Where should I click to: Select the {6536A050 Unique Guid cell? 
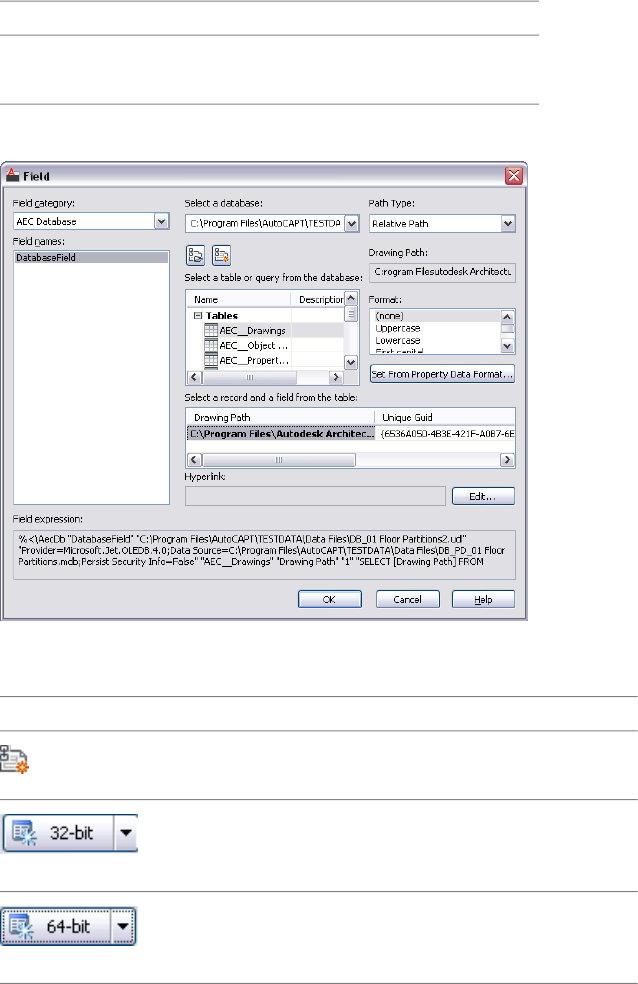[x=446, y=434]
